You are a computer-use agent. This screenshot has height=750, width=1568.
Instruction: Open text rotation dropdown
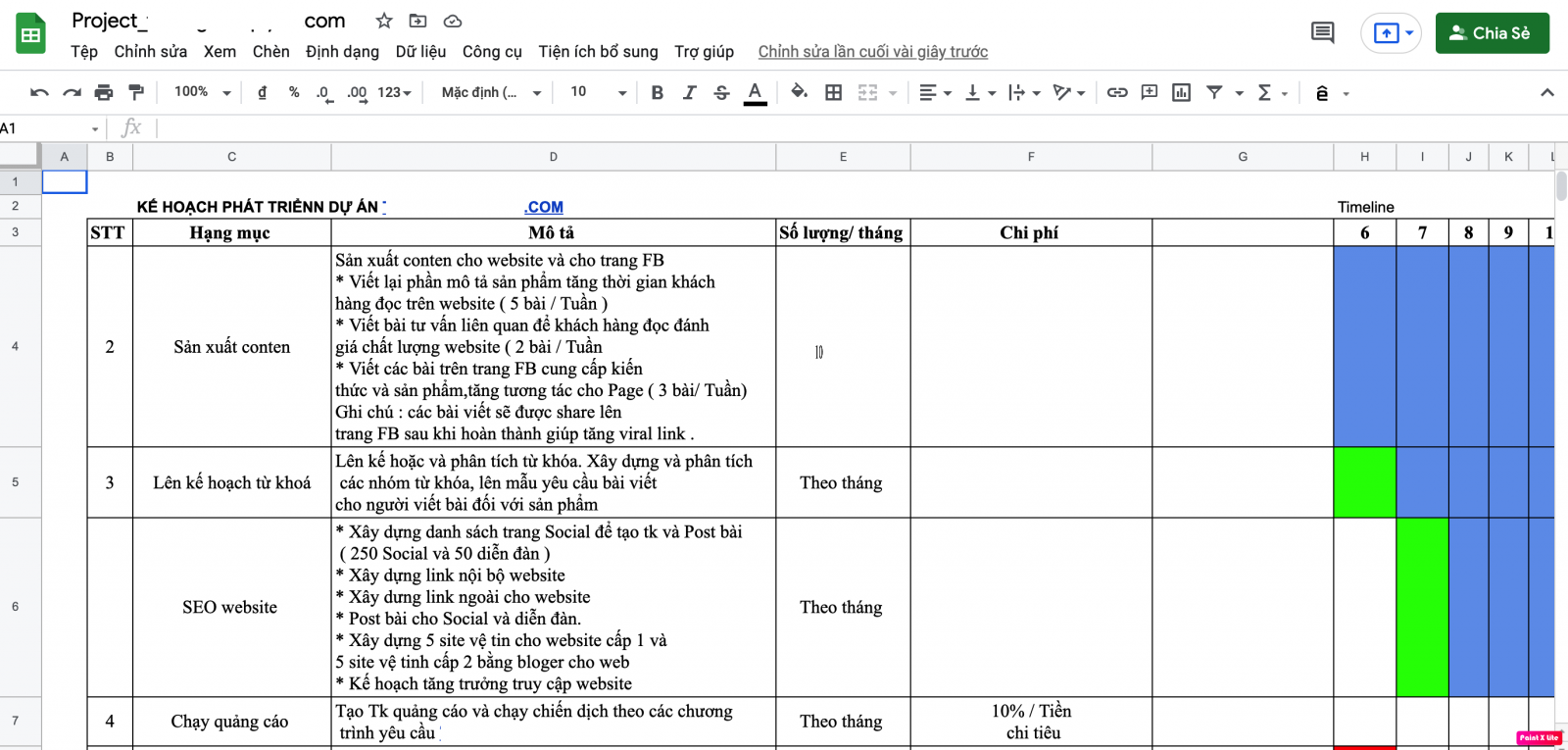coord(1069,92)
